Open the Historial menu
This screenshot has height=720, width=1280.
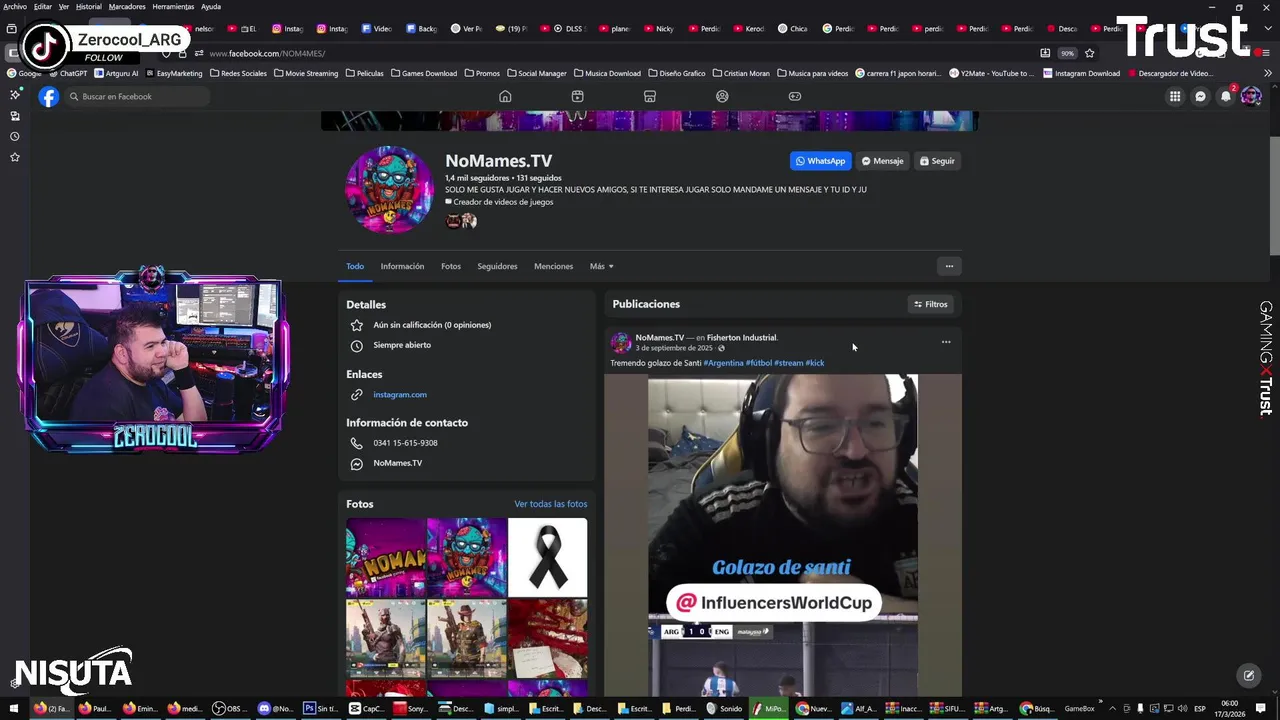click(x=89, y=6)
